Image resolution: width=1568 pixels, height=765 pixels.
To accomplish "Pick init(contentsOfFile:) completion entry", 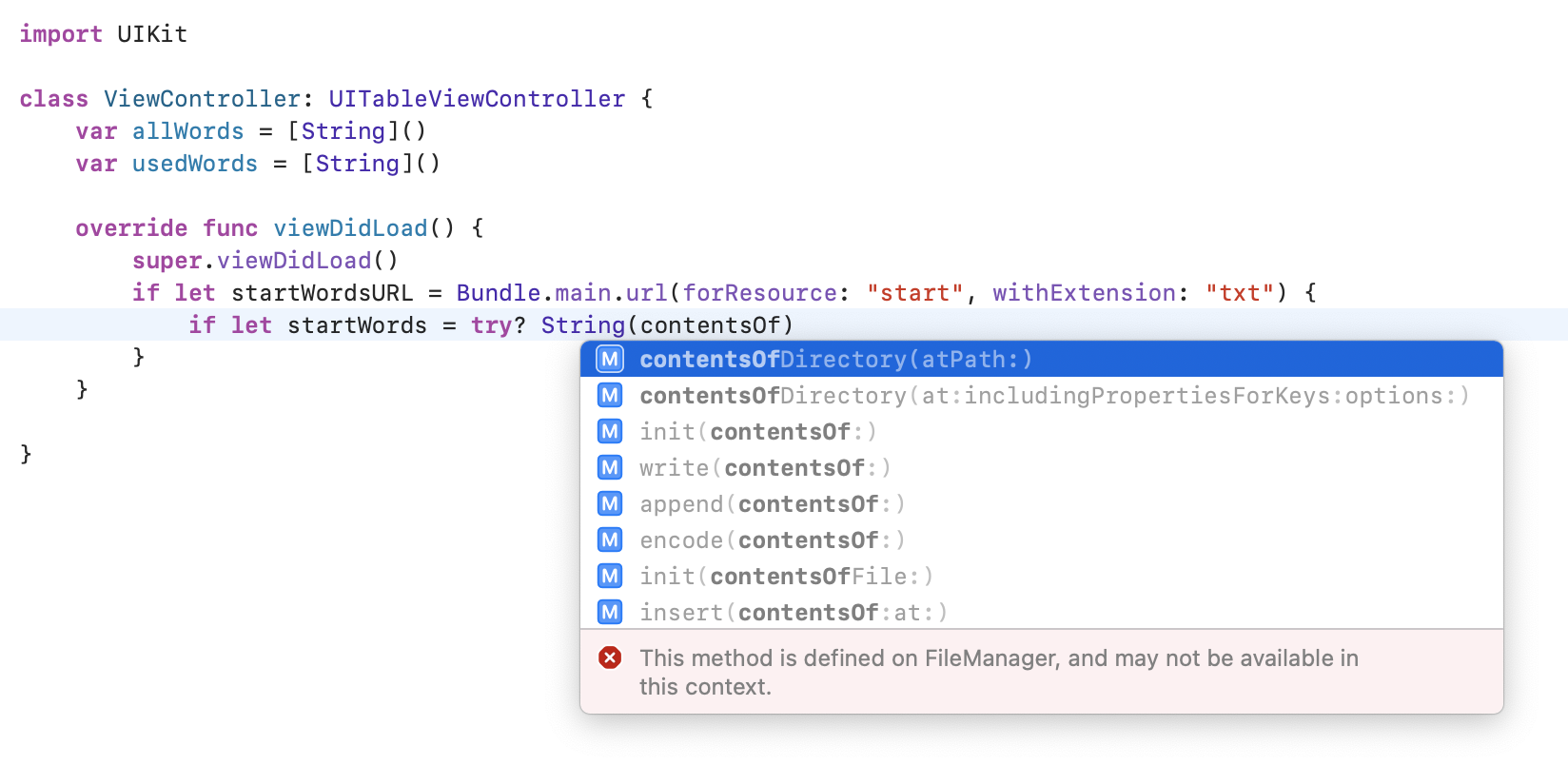I will coord(786,577).
